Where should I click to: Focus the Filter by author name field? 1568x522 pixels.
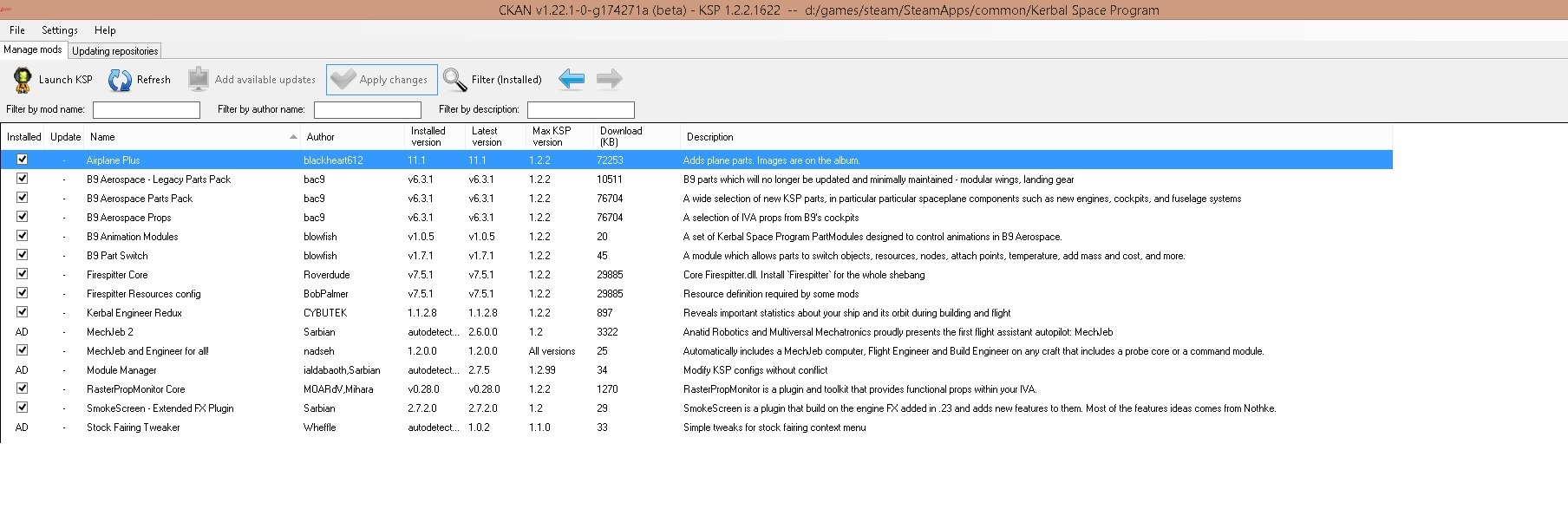coord(368,110)
